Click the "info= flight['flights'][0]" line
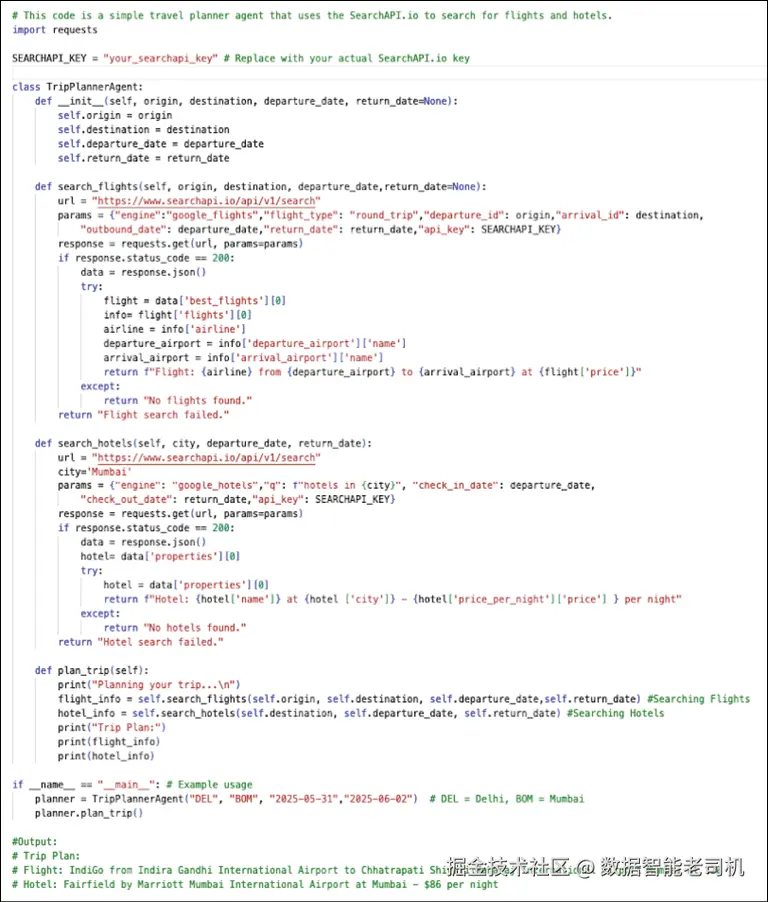Image resolution: width=768 pixels, height=902 pixels. (x=177, y=315)
